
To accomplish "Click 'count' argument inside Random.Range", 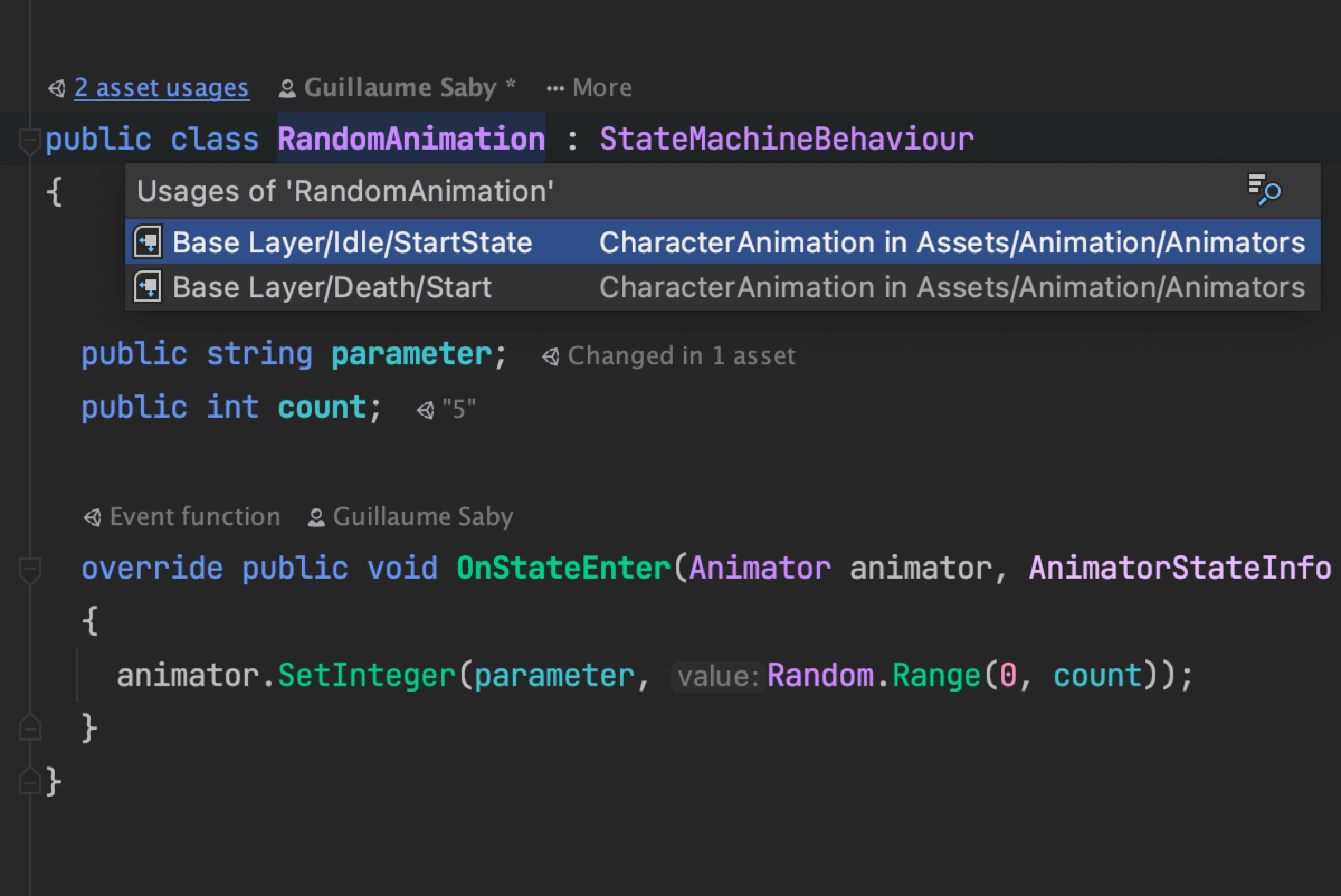I will 1097,676.
